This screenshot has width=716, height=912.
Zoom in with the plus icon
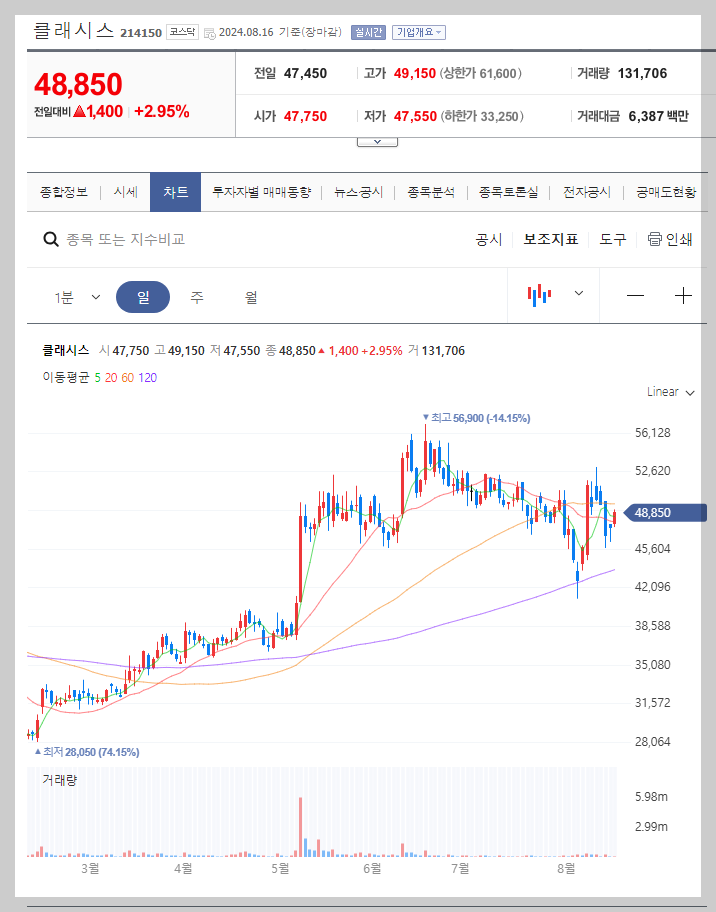(684, 294)
